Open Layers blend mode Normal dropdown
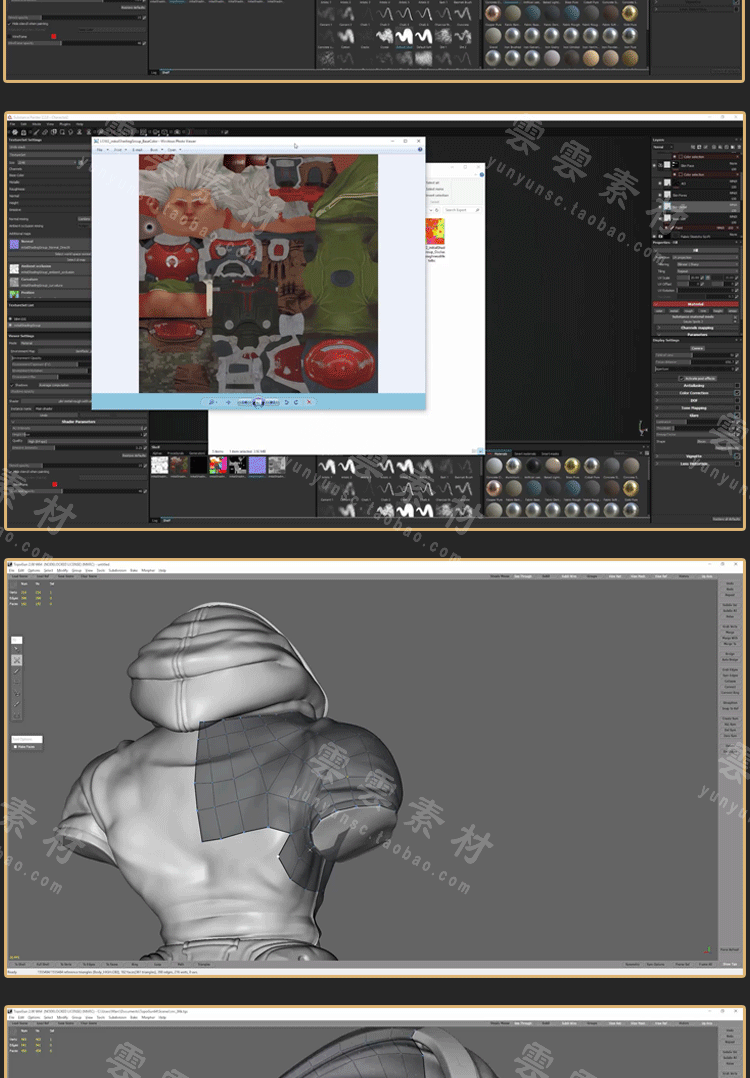The width and height of the screenshot is (750, 1078). click(x=663, y=147)
